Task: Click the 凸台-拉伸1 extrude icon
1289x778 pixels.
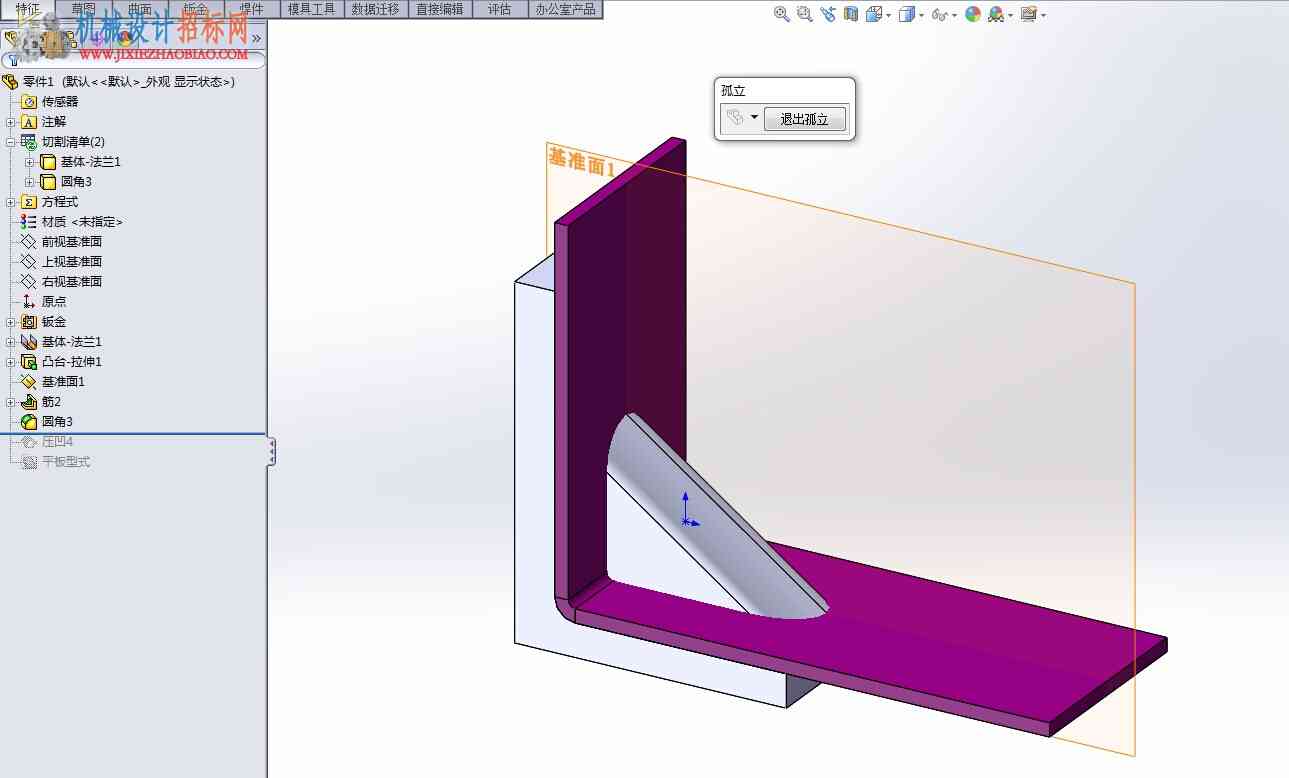Action: tap(29, 362)
